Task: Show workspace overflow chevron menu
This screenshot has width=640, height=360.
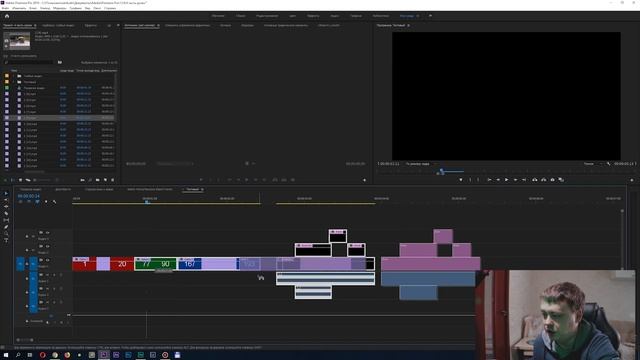Action: click(430, 16)
